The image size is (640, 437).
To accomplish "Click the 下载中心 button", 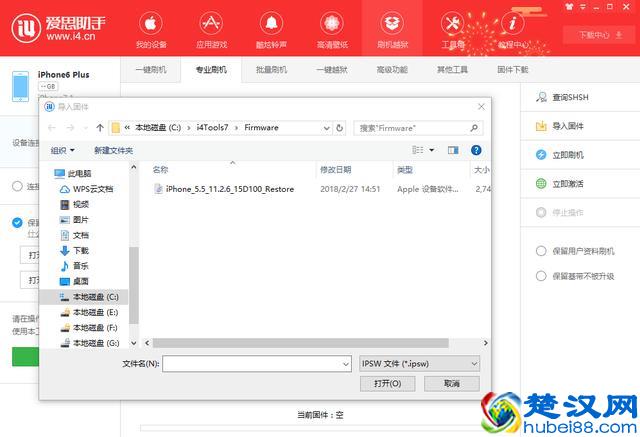I will click(x=598, y=35).
